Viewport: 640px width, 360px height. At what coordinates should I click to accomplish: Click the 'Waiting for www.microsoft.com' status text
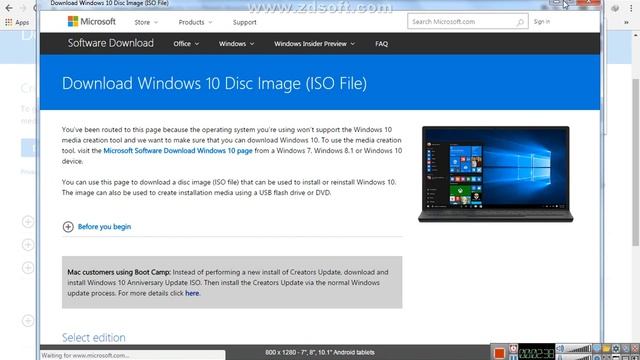point(85,356)
